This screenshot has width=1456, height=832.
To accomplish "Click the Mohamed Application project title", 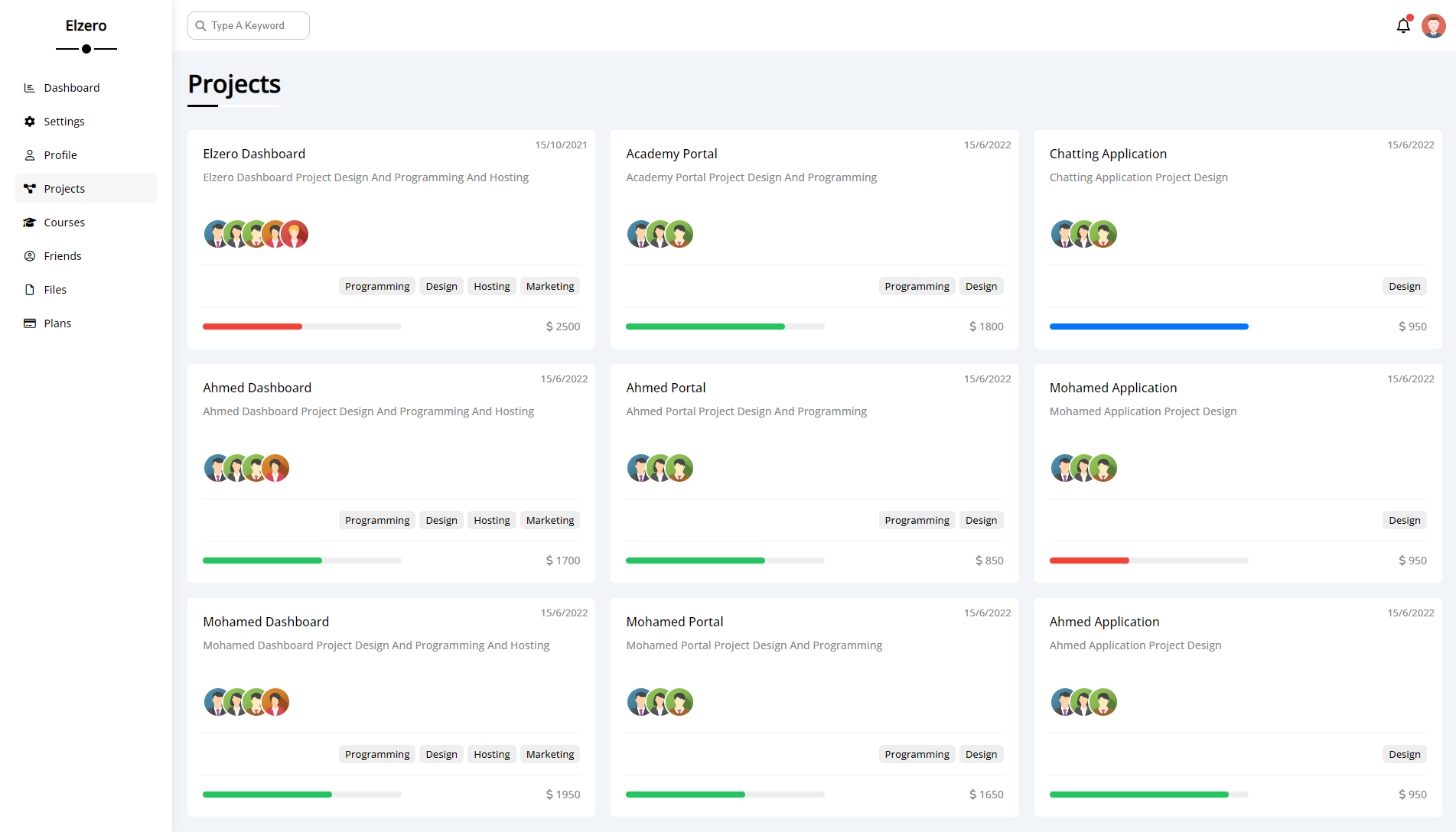I will click(x=1113, y=388).
